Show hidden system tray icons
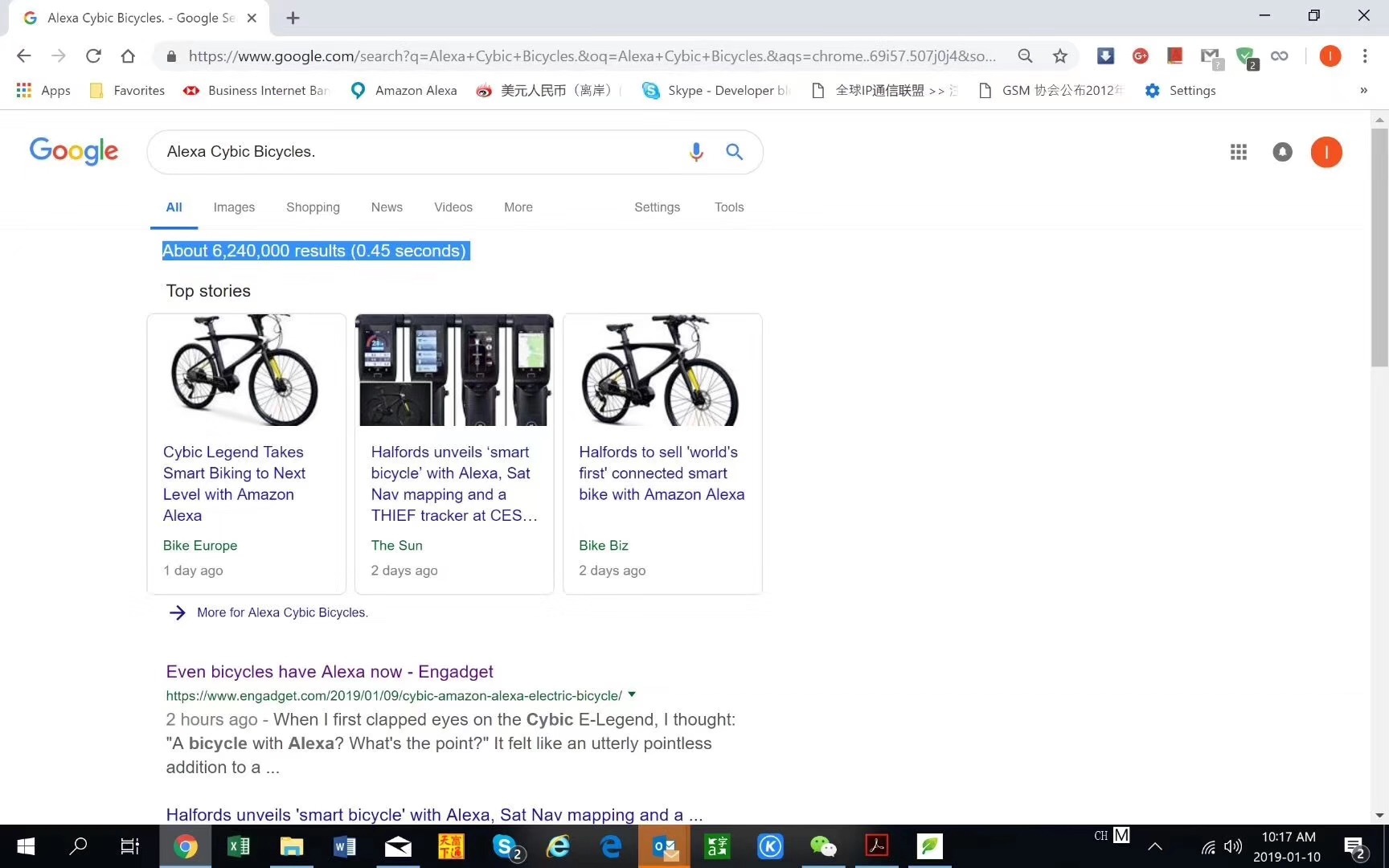This screenshot has height=868, width=1389. click(1155, 846)
